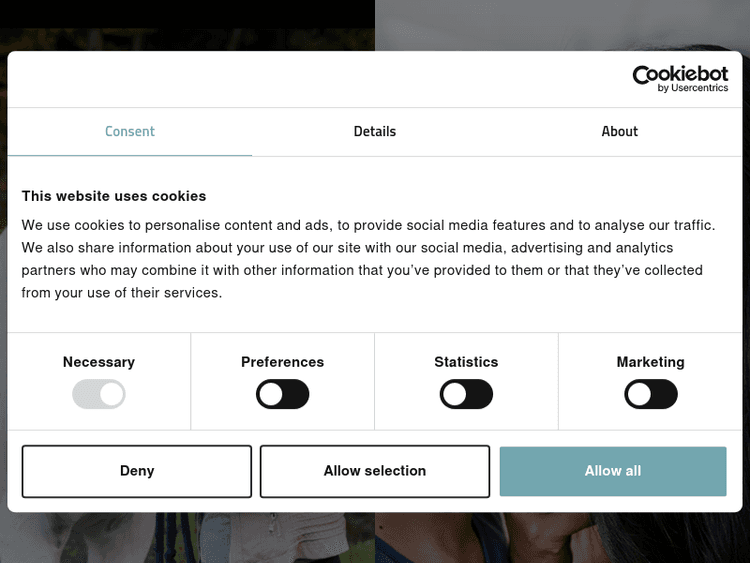The width and height of the screenshot is (750, 563).
Task: Select the About tab
Action: tap(620, 131)
